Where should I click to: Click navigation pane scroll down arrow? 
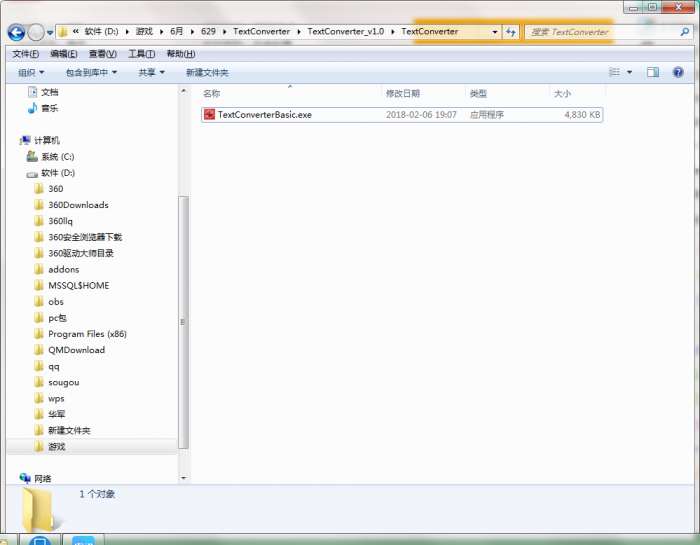click(183, 478)
